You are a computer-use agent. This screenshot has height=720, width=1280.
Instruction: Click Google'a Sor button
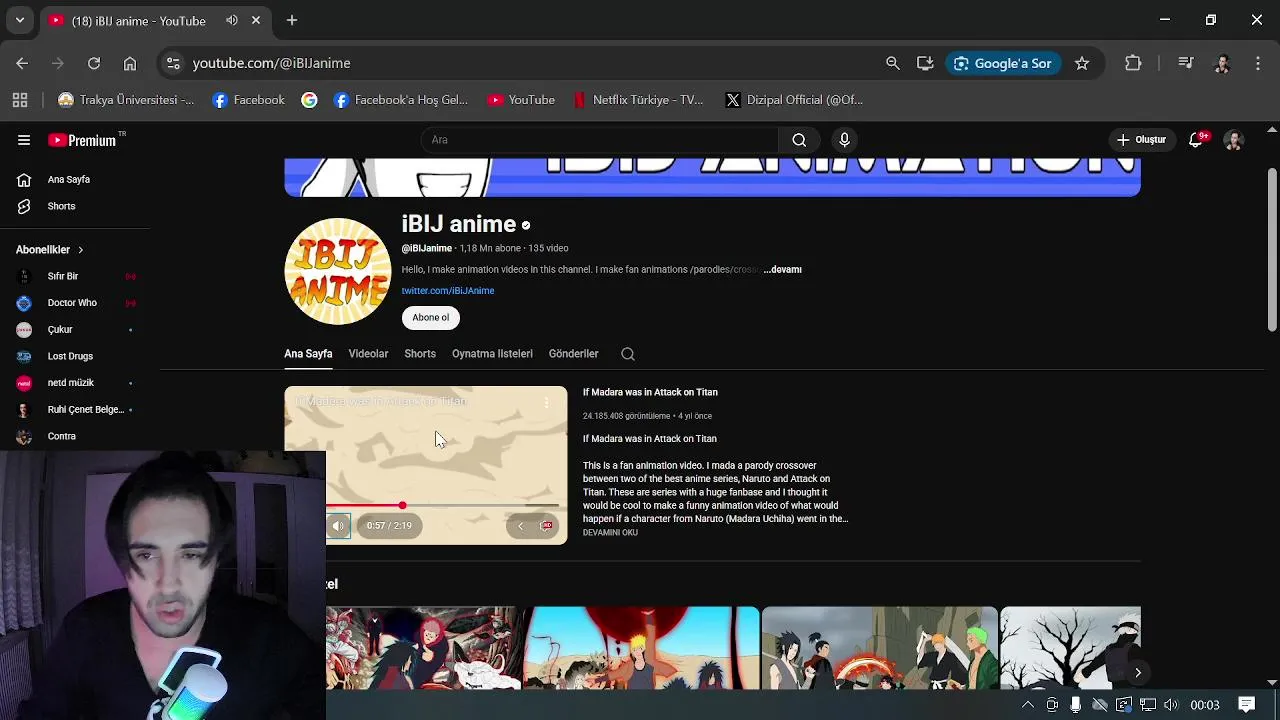[1002, 63]
